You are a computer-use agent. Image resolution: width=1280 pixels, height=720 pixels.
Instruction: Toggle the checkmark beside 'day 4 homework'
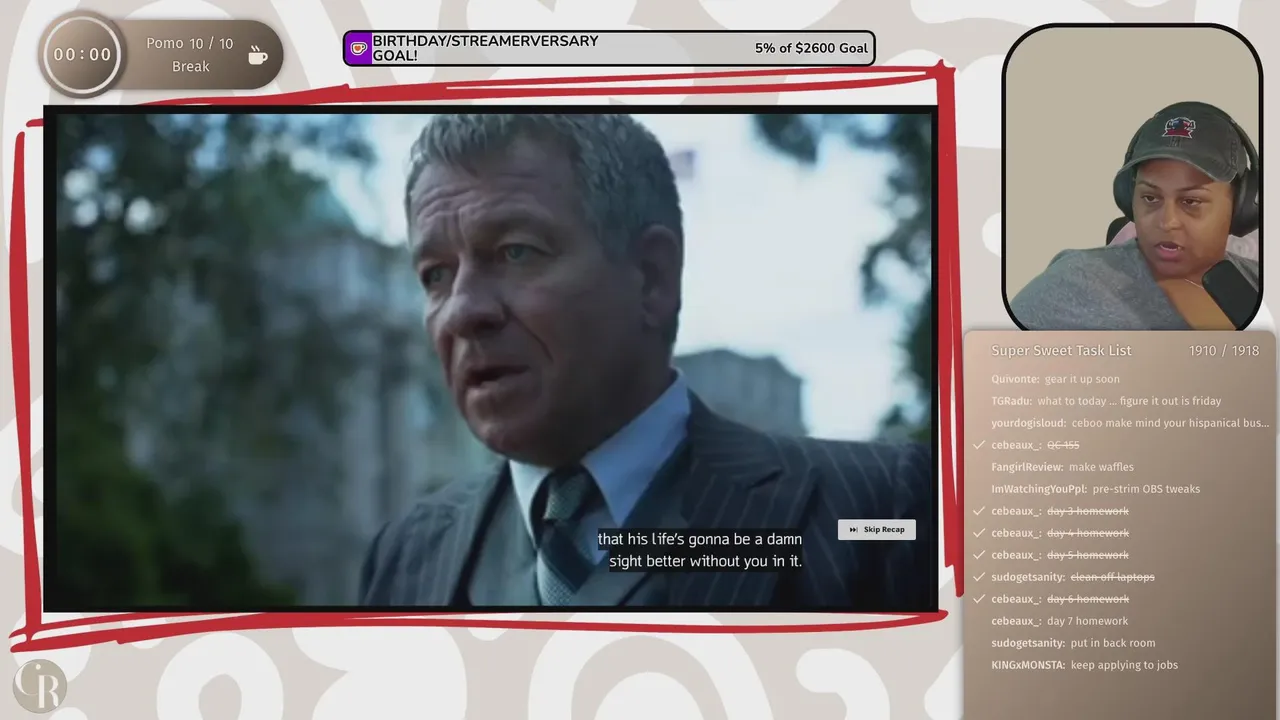click(977, 533)
